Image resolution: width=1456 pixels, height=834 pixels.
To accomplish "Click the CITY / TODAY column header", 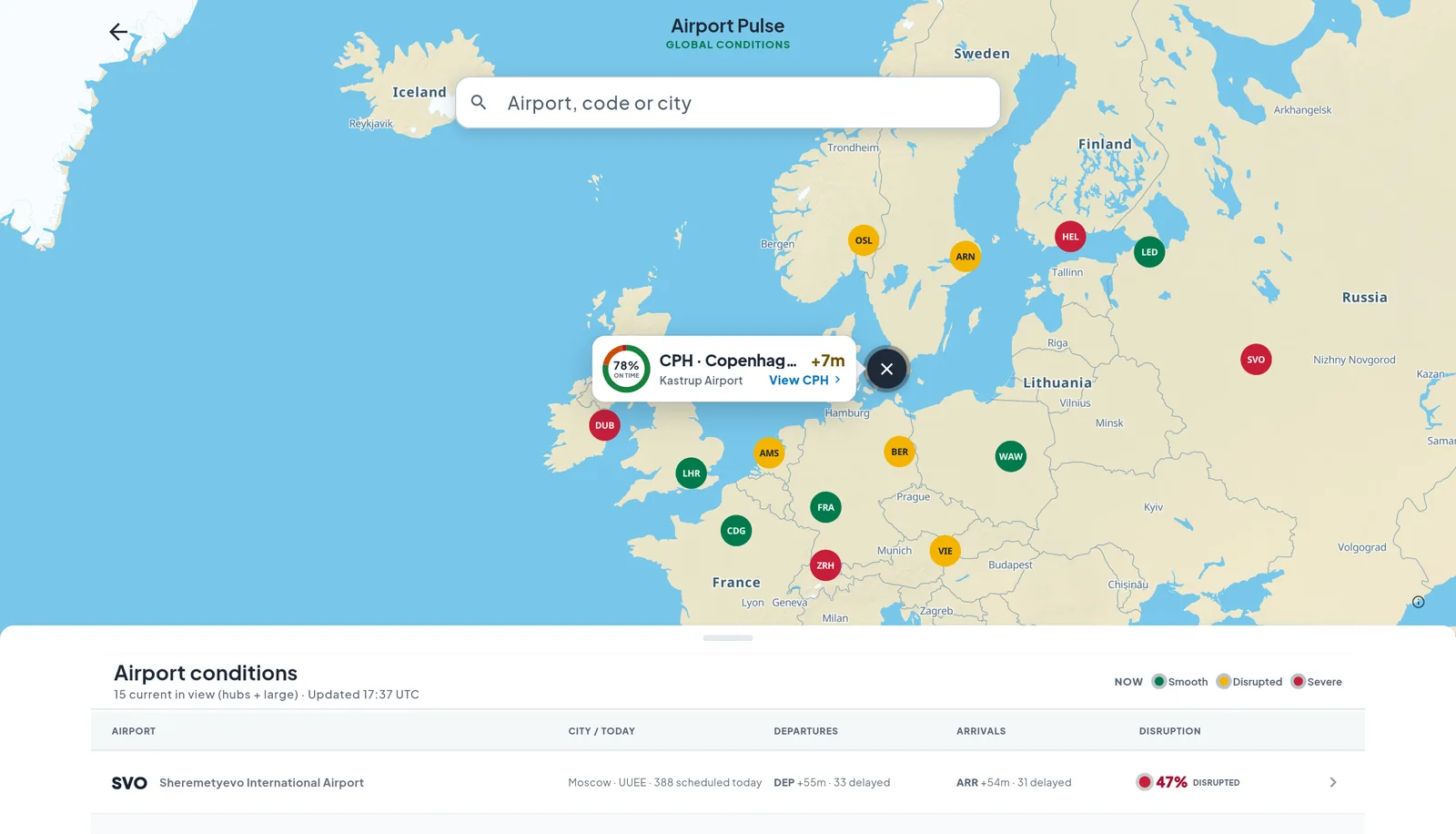I will (x=602, y=731).
